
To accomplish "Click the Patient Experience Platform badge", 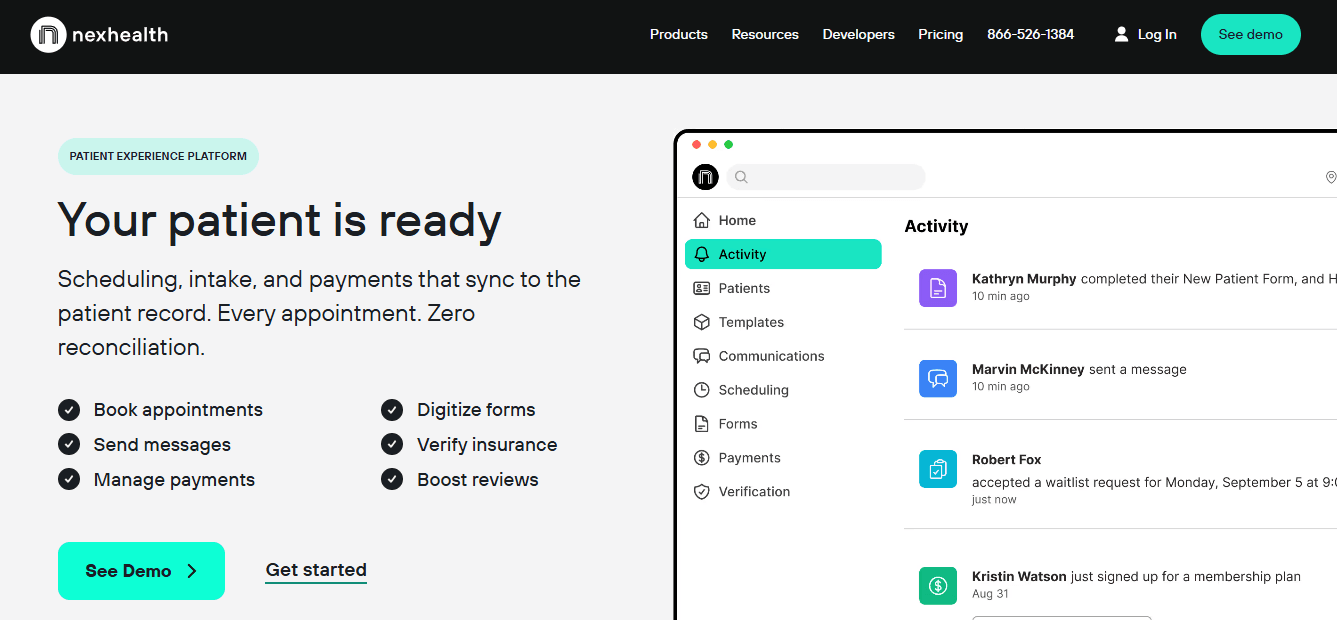I will tap(158, 156).
